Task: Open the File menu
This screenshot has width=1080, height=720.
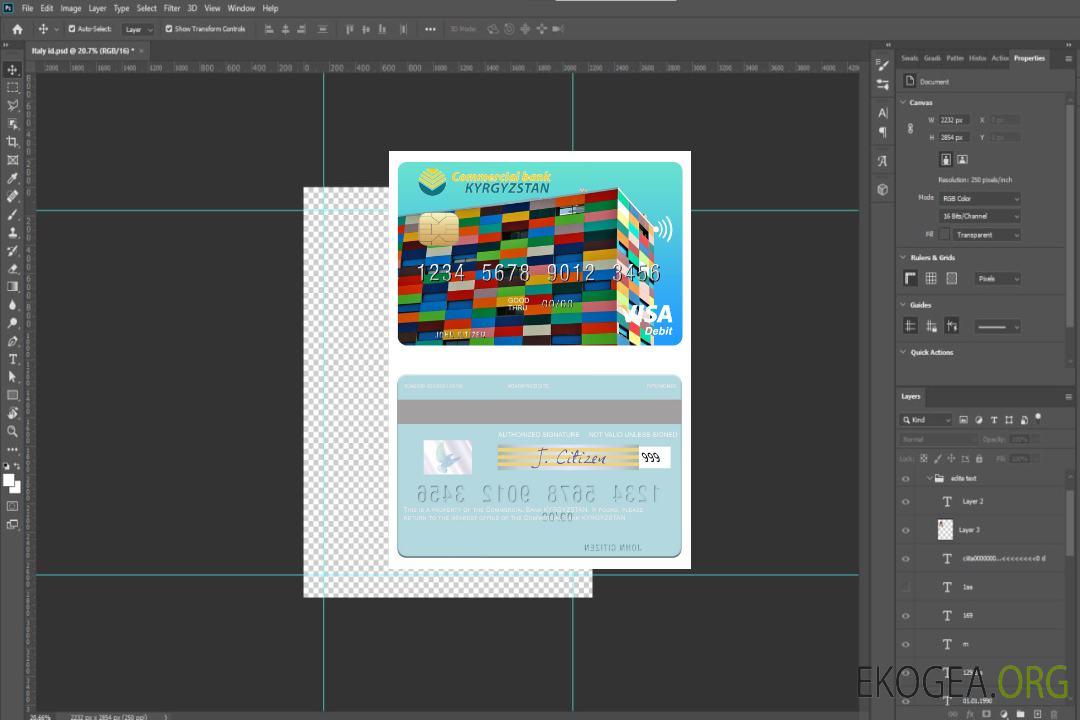Action: (x=28, y=8)
